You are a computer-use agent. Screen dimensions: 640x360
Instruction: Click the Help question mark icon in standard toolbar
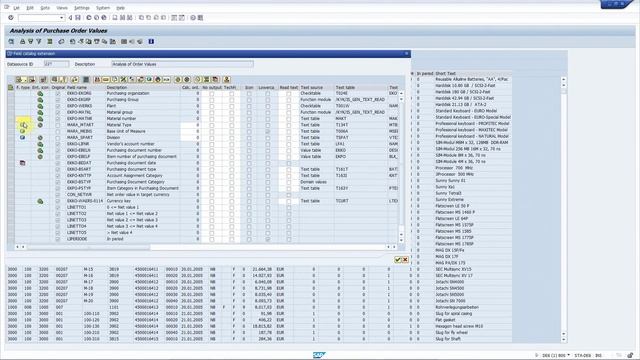coord(193,18)
